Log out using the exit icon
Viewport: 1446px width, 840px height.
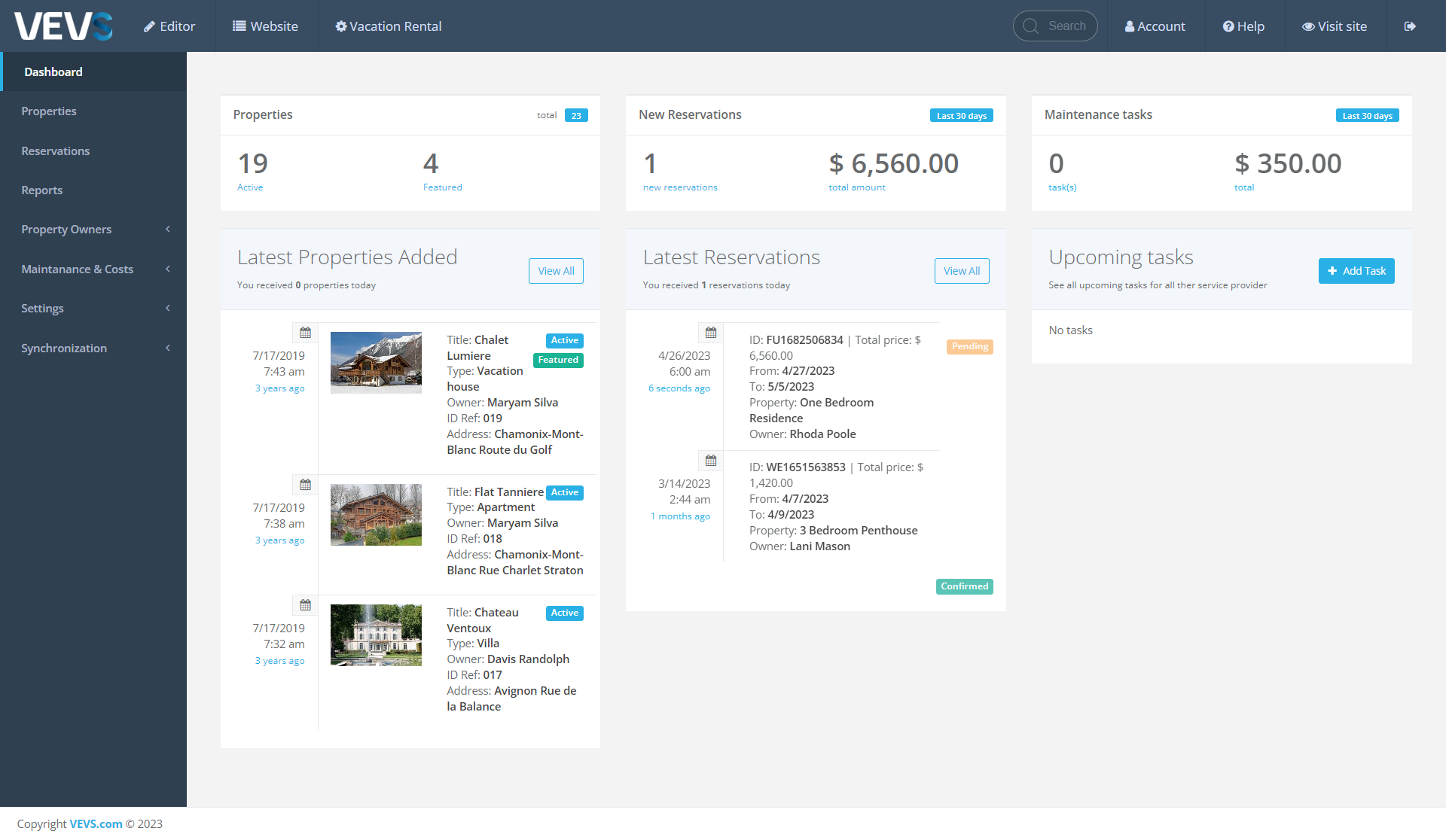(1410, 26)
